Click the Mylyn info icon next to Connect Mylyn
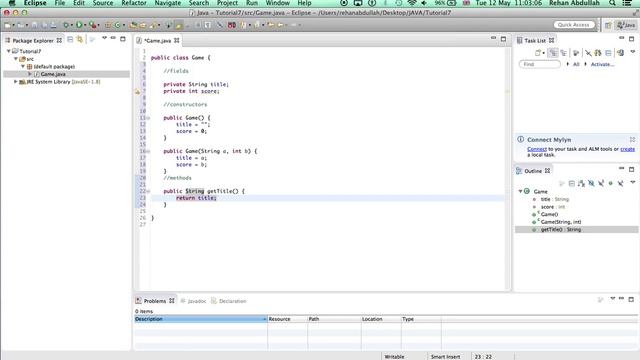Screen dimensions: 640x360 520,139
